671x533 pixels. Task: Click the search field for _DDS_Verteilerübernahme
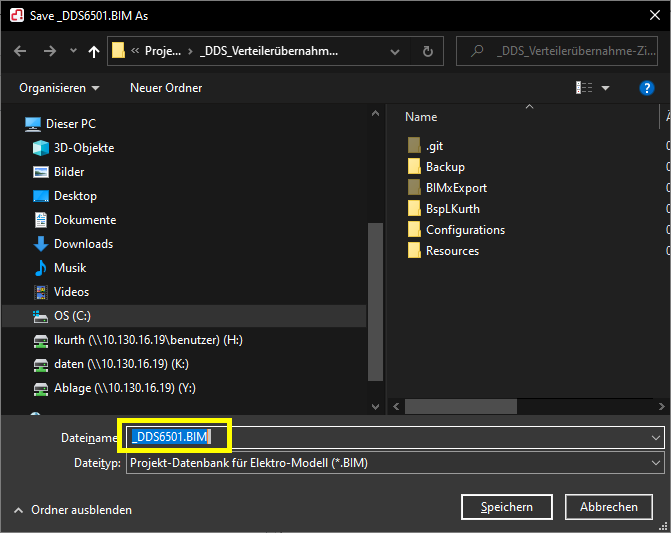[x=557, y=51]
